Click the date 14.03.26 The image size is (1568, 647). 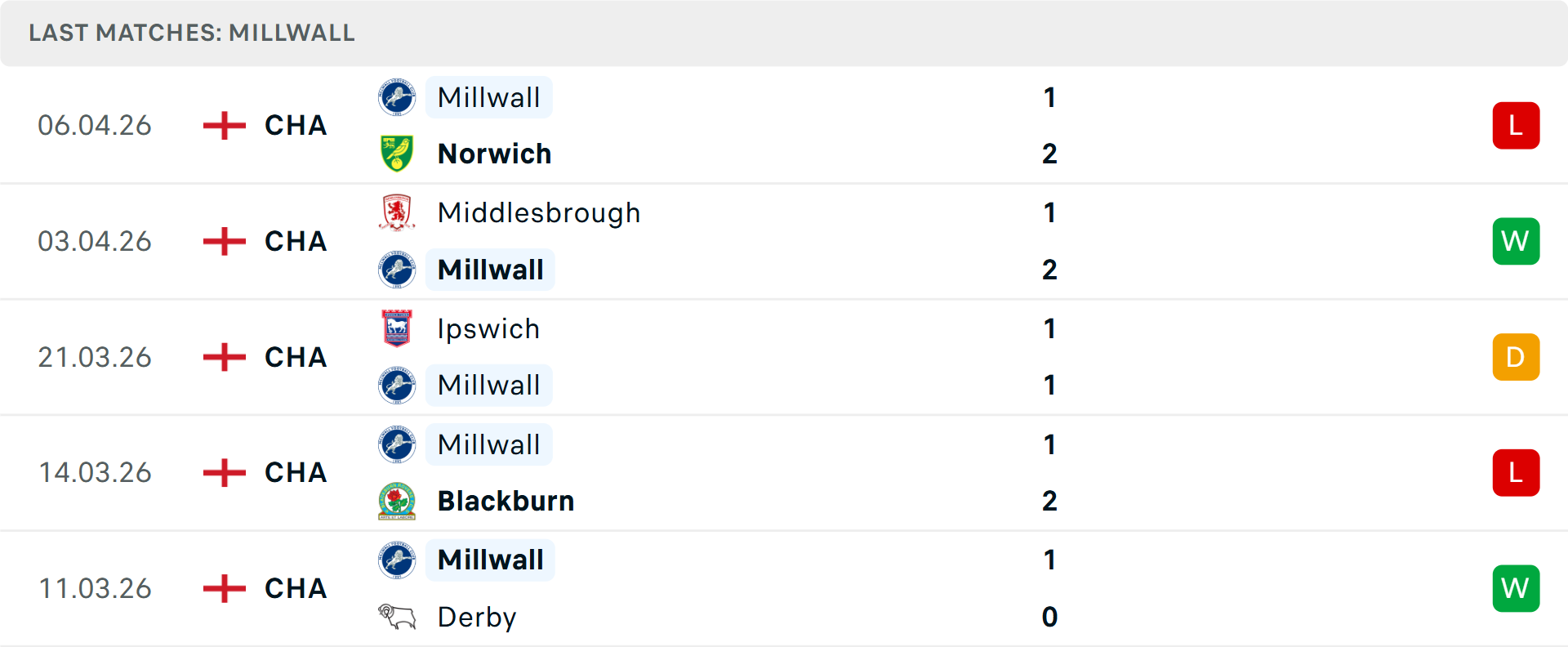coord(95,472)
